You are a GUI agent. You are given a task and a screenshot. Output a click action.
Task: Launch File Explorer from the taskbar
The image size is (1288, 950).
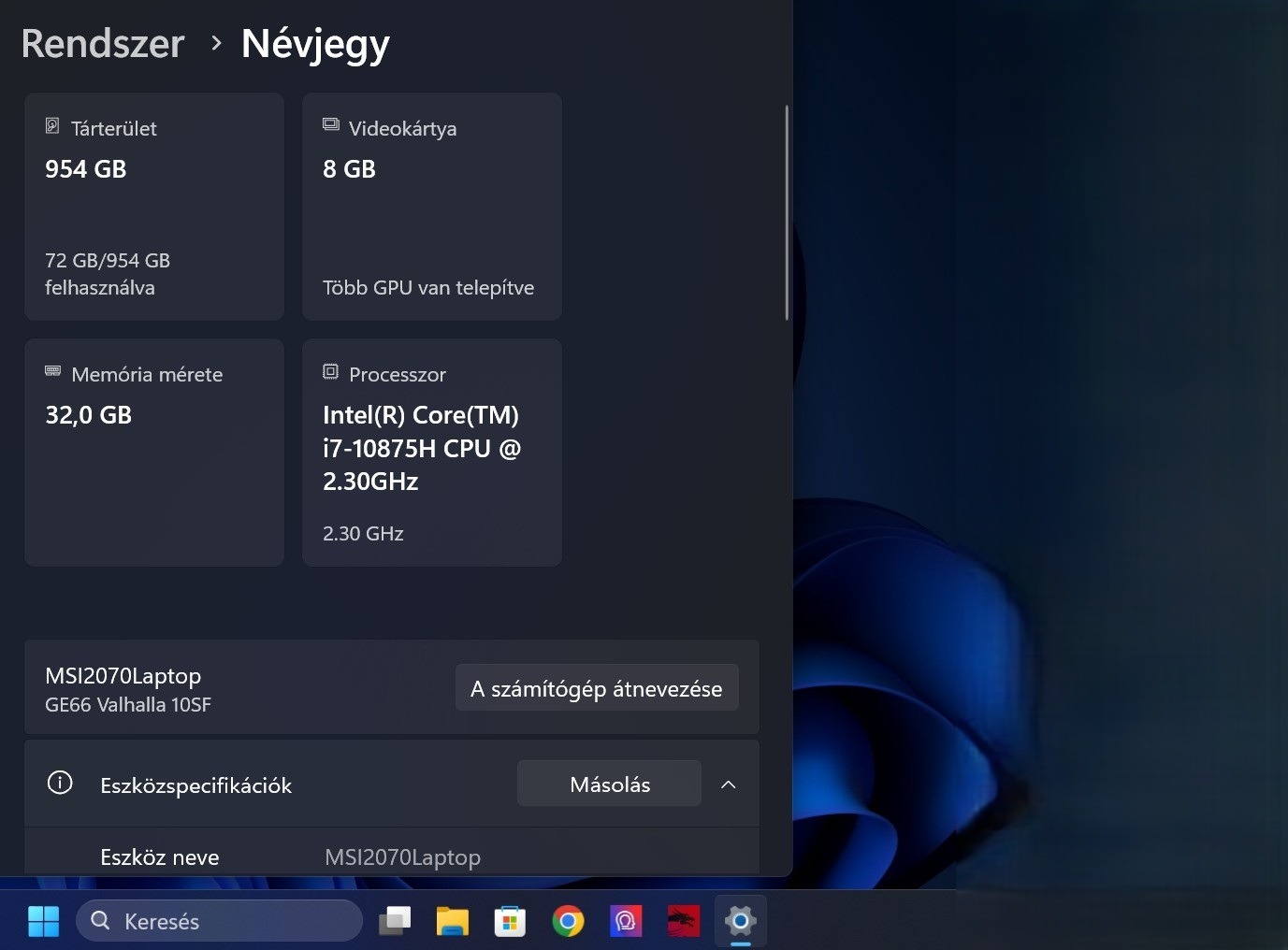point(453,921)
